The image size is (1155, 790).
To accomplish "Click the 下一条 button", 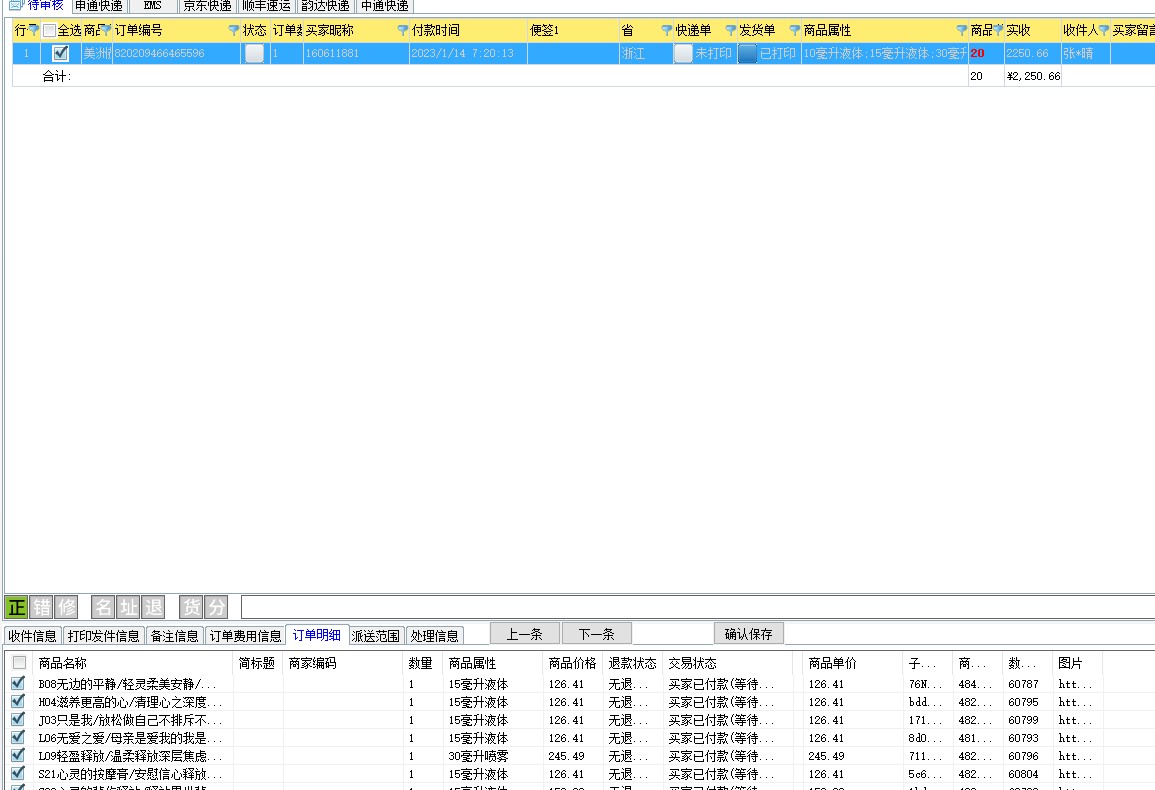I will [x=596, y=634].
